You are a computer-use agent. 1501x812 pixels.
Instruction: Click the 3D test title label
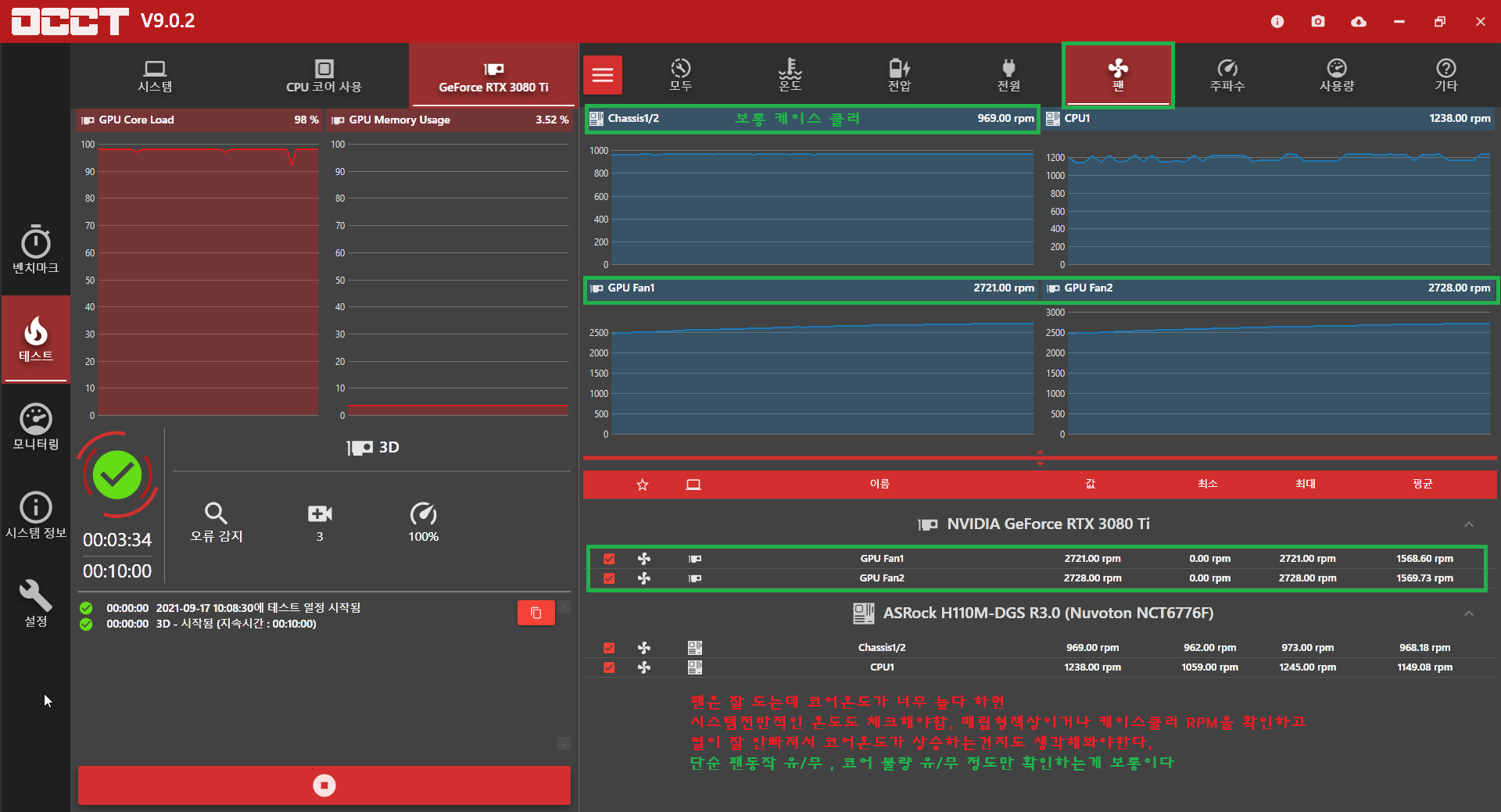pos(373,447)
